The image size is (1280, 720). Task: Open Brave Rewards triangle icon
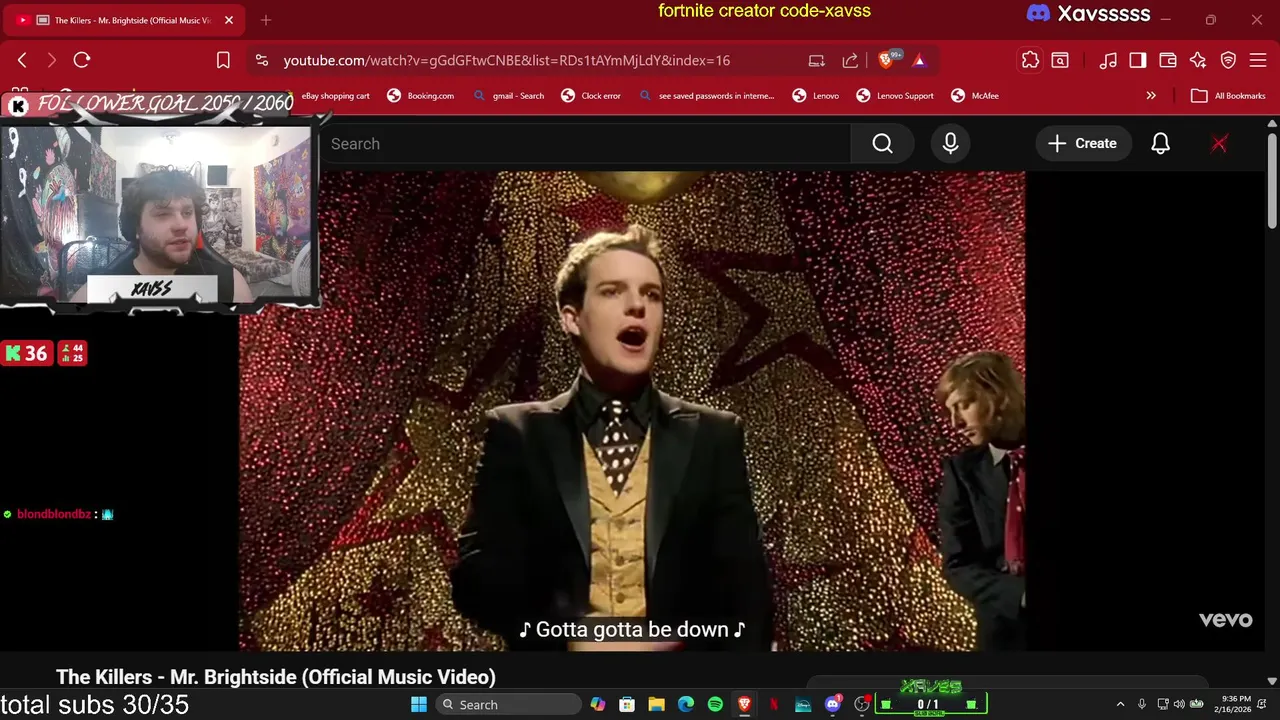tap(919, 60)
